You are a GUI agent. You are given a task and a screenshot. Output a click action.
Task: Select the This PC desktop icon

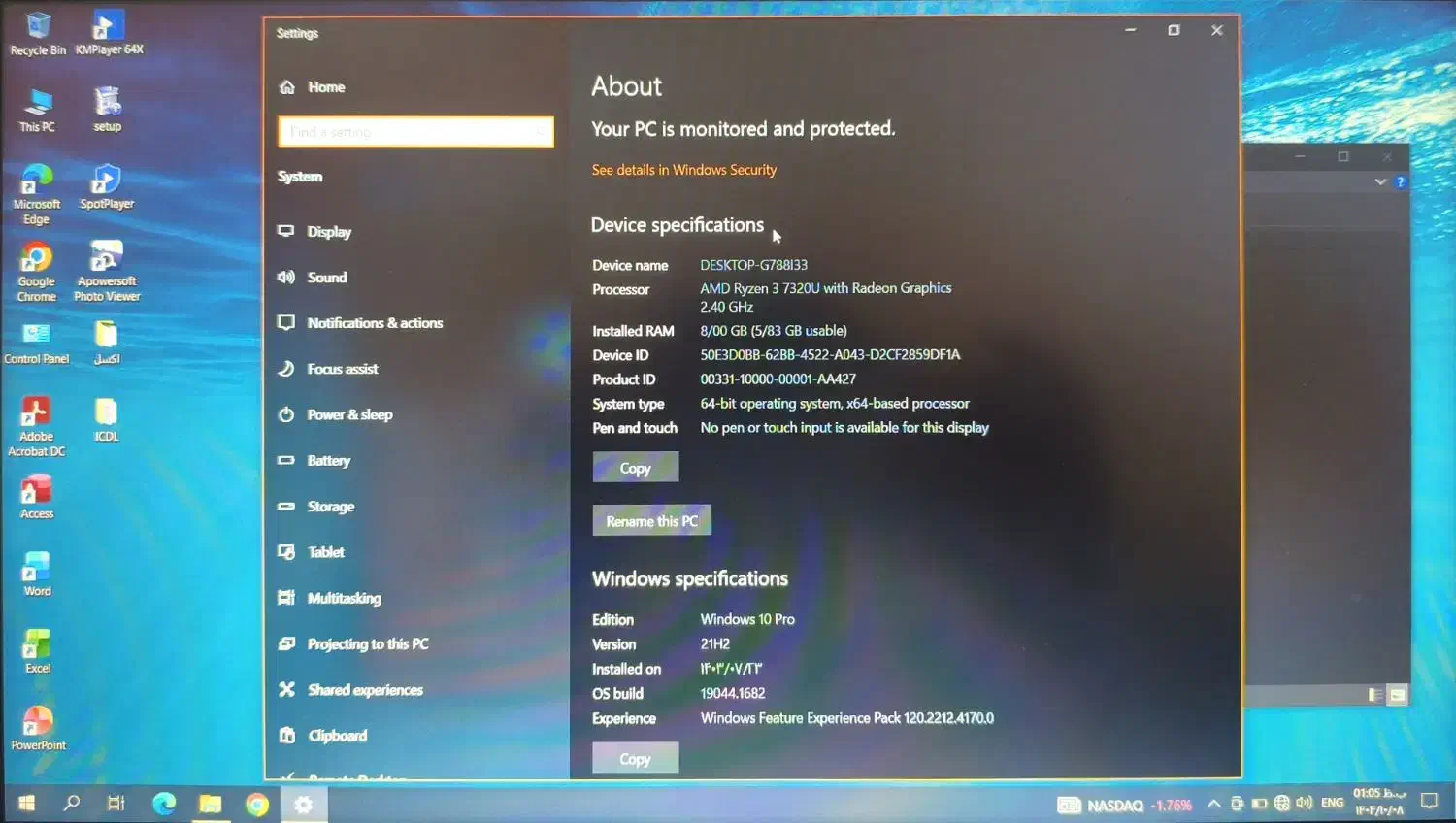pyautogui.click(x=37, y=110)
